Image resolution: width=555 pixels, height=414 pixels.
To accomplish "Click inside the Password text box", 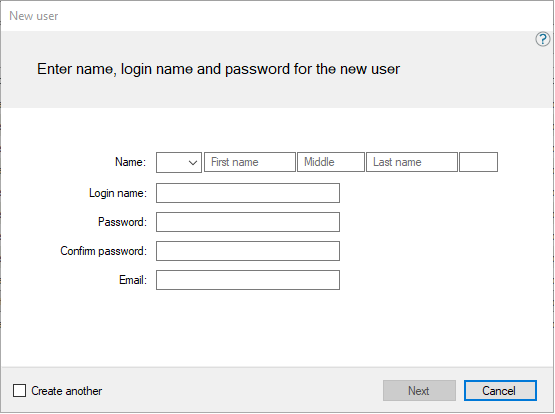I will 248,222.
